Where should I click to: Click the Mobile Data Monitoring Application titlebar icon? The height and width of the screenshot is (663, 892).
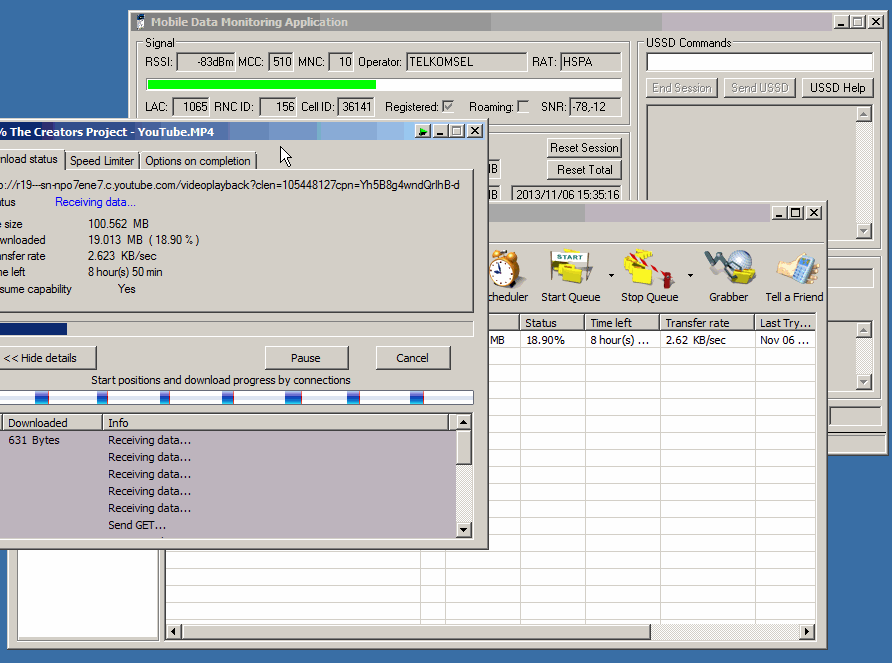tap(140, 21)
